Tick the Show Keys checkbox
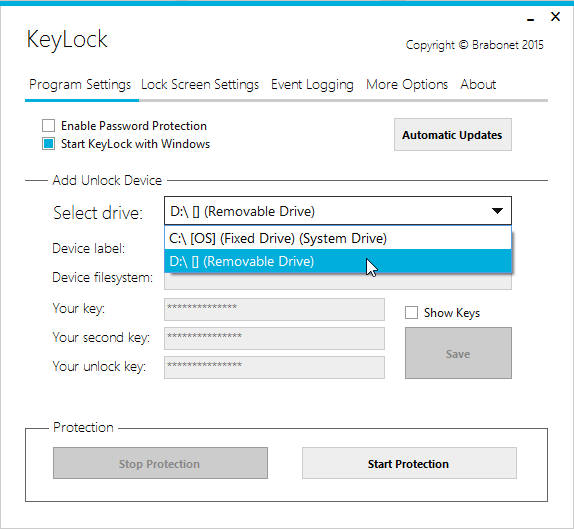574x529 pixels. [x=411, y=313]
